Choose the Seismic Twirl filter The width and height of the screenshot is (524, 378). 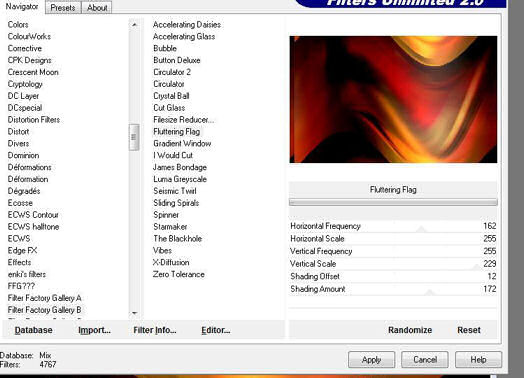tap(175, 191)
